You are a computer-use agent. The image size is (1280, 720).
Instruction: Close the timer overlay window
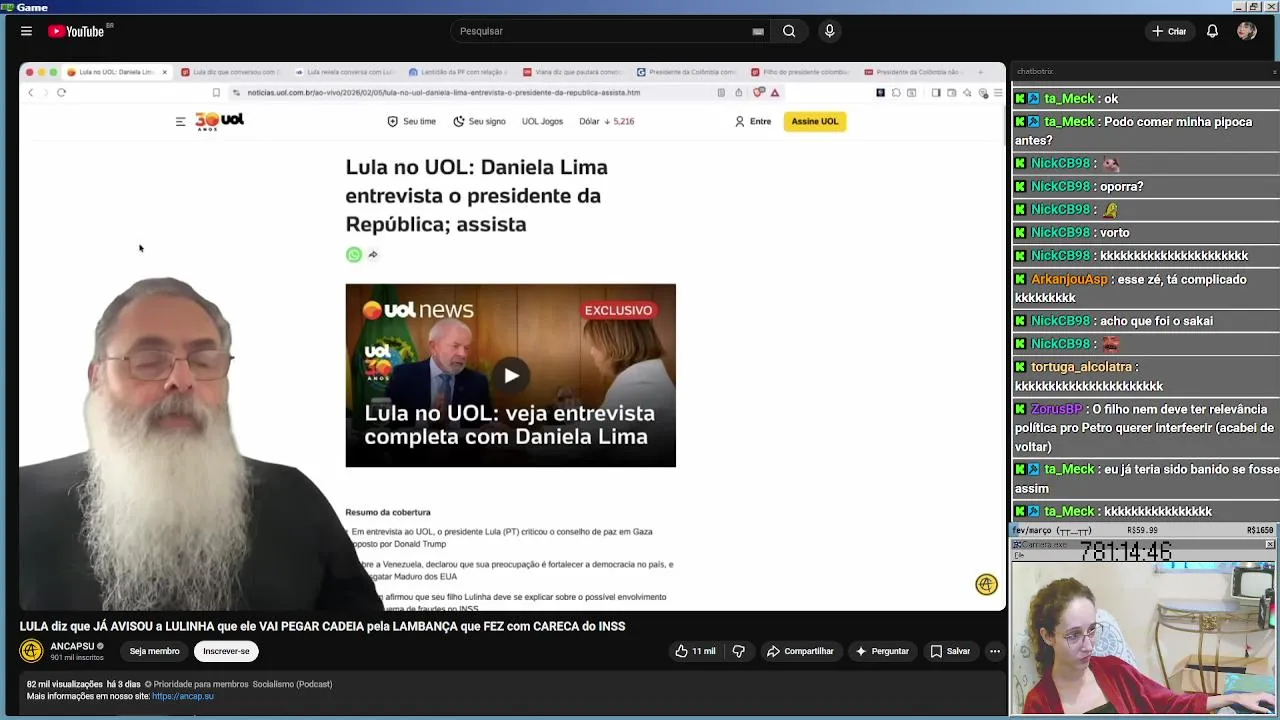point(1270,545)
